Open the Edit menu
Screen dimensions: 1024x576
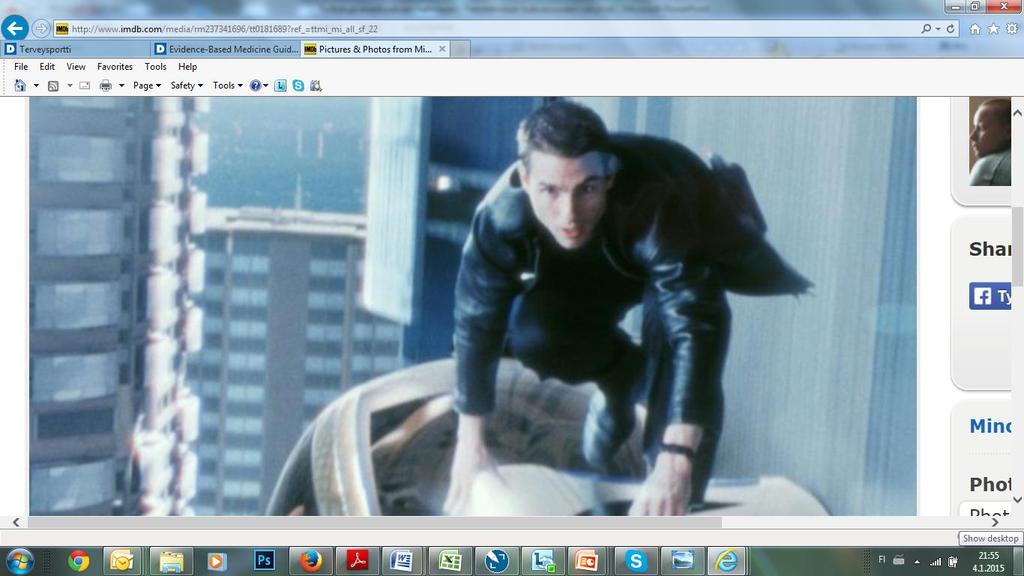click(x=47, y=67)
